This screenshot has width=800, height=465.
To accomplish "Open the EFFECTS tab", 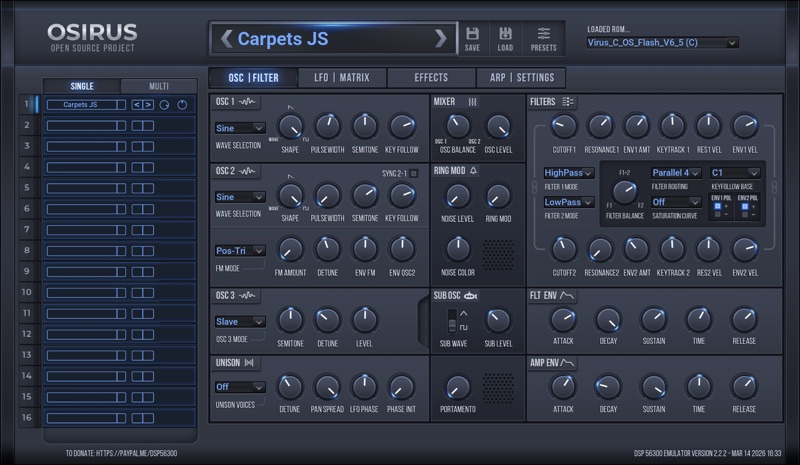I will click(431, 78).
